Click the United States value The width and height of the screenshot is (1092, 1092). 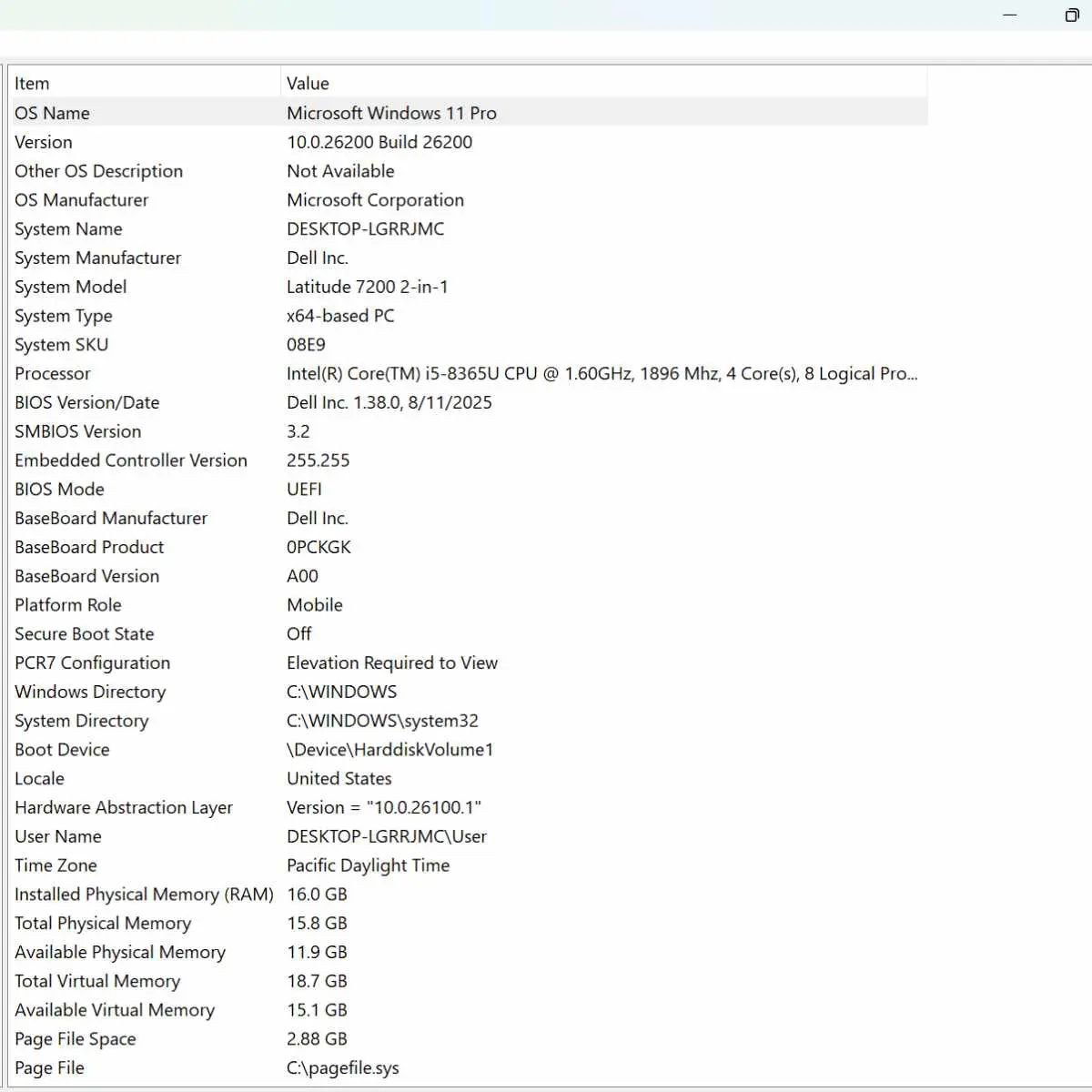coord(339,779)
